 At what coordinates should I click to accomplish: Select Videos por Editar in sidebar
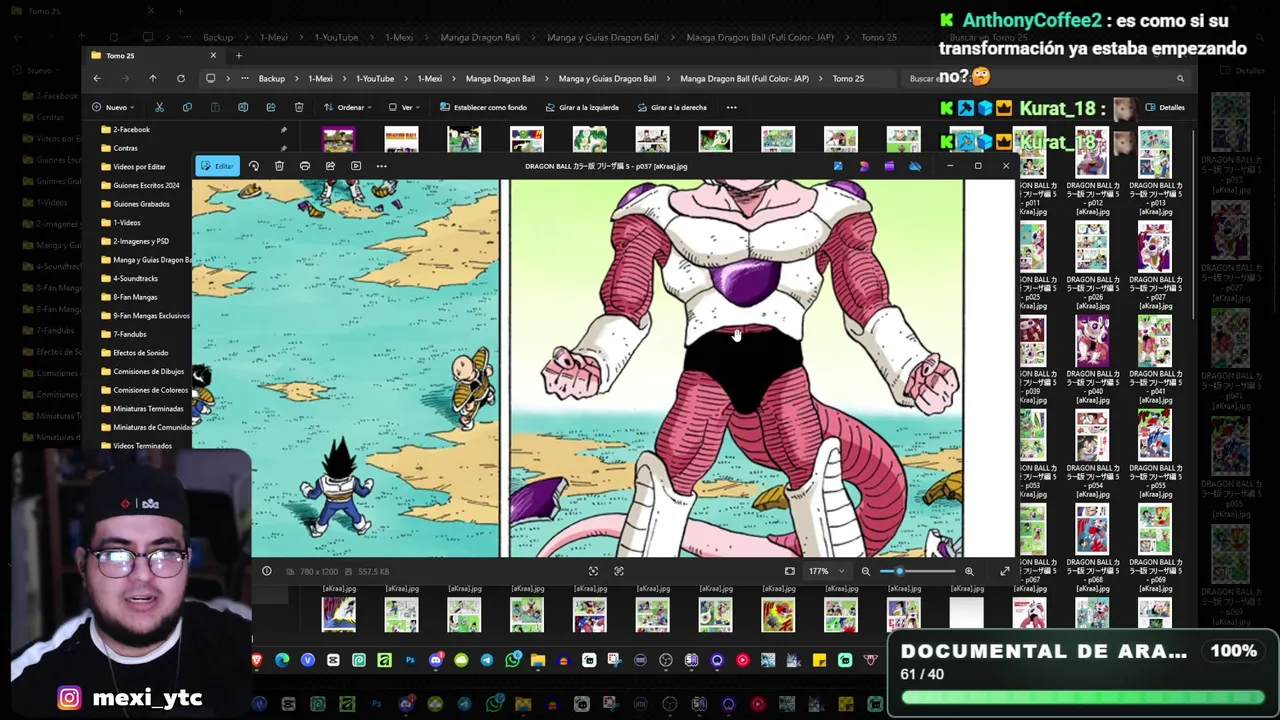pyautogui.click(x=139, y=167)
